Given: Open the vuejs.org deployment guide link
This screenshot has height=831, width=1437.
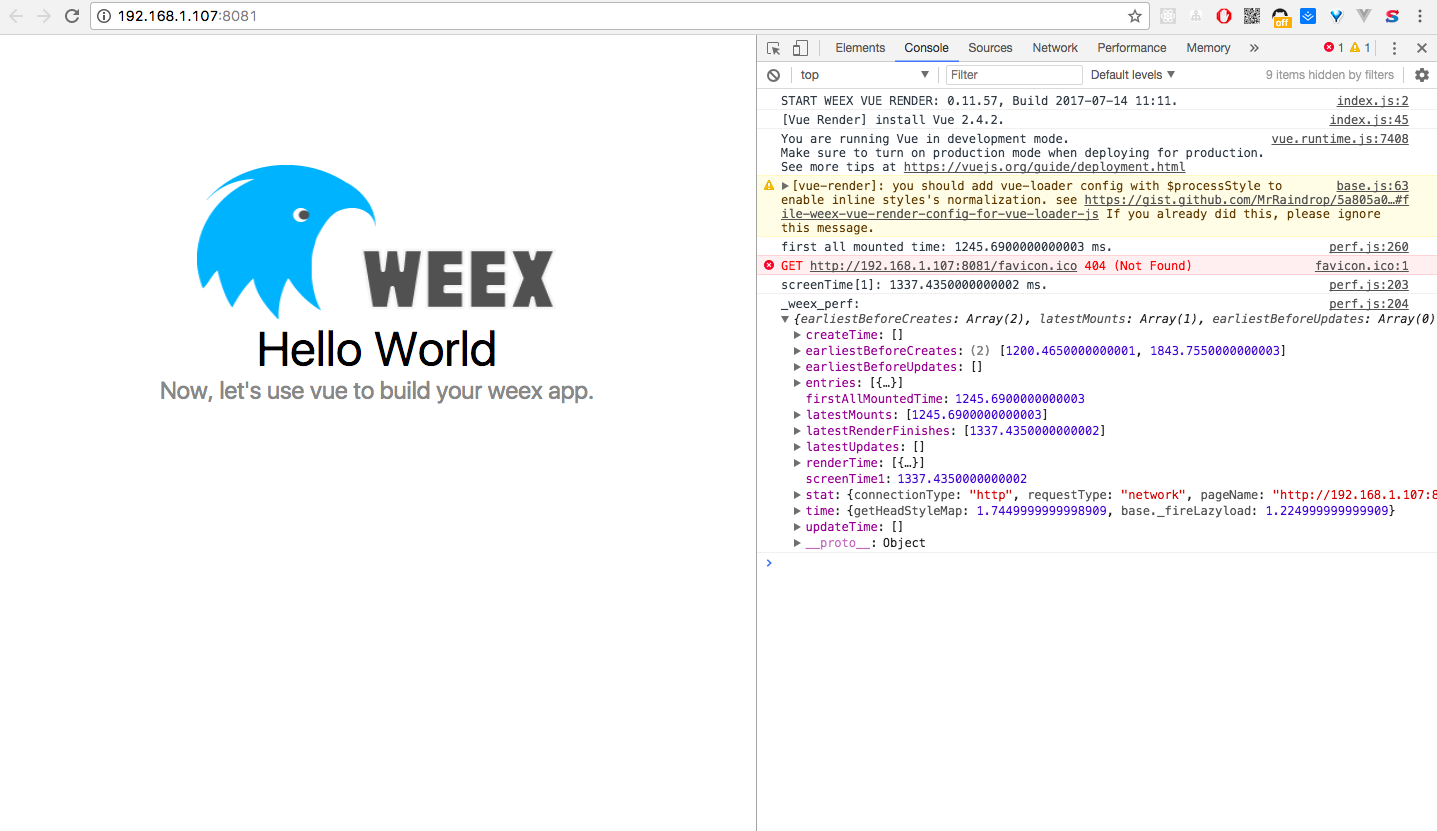Looking at the screenshot, I should coord(1044,167).
